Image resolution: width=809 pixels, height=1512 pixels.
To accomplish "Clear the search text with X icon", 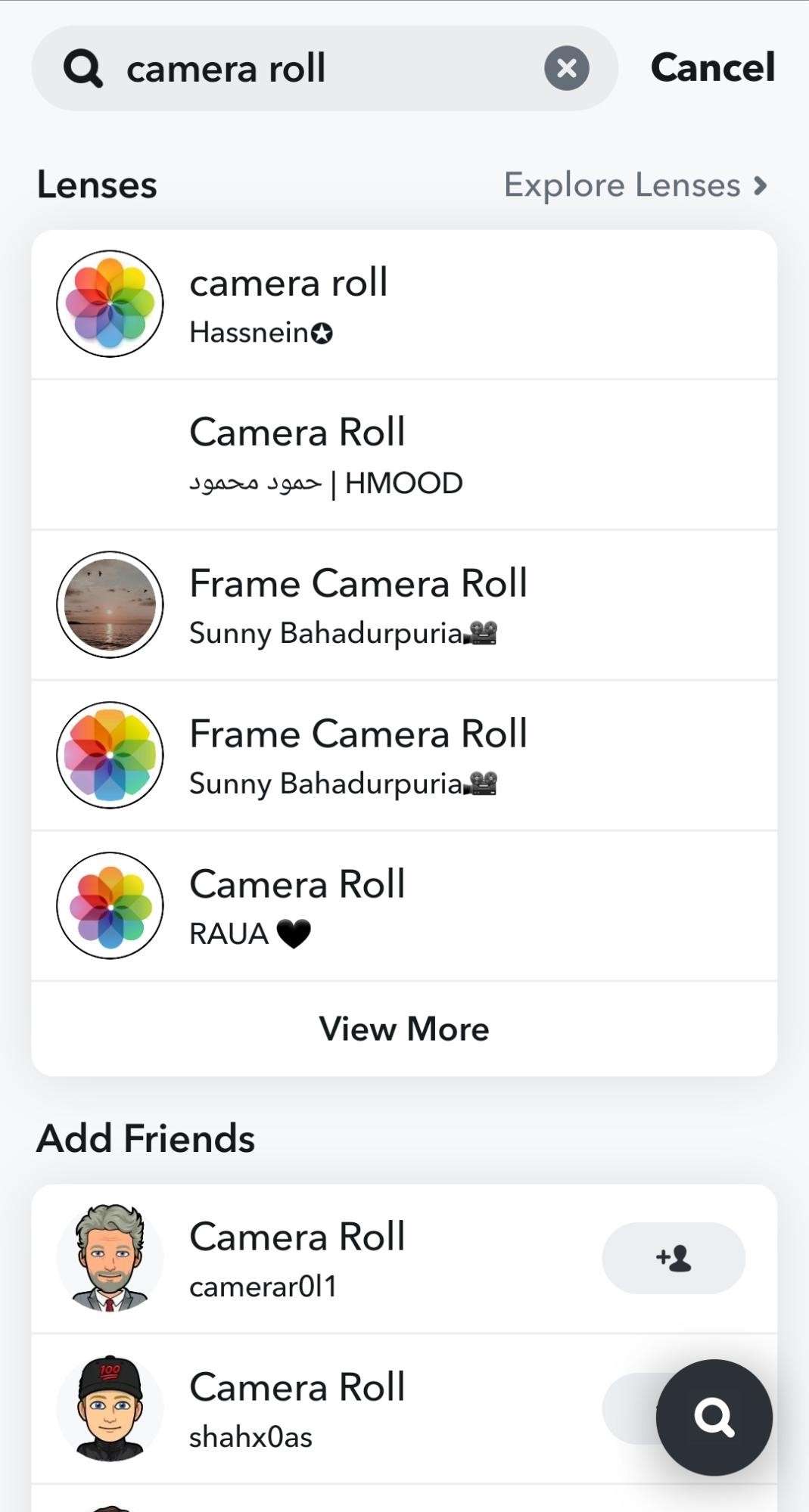I will pyautogui.click(x=567, y=68).
